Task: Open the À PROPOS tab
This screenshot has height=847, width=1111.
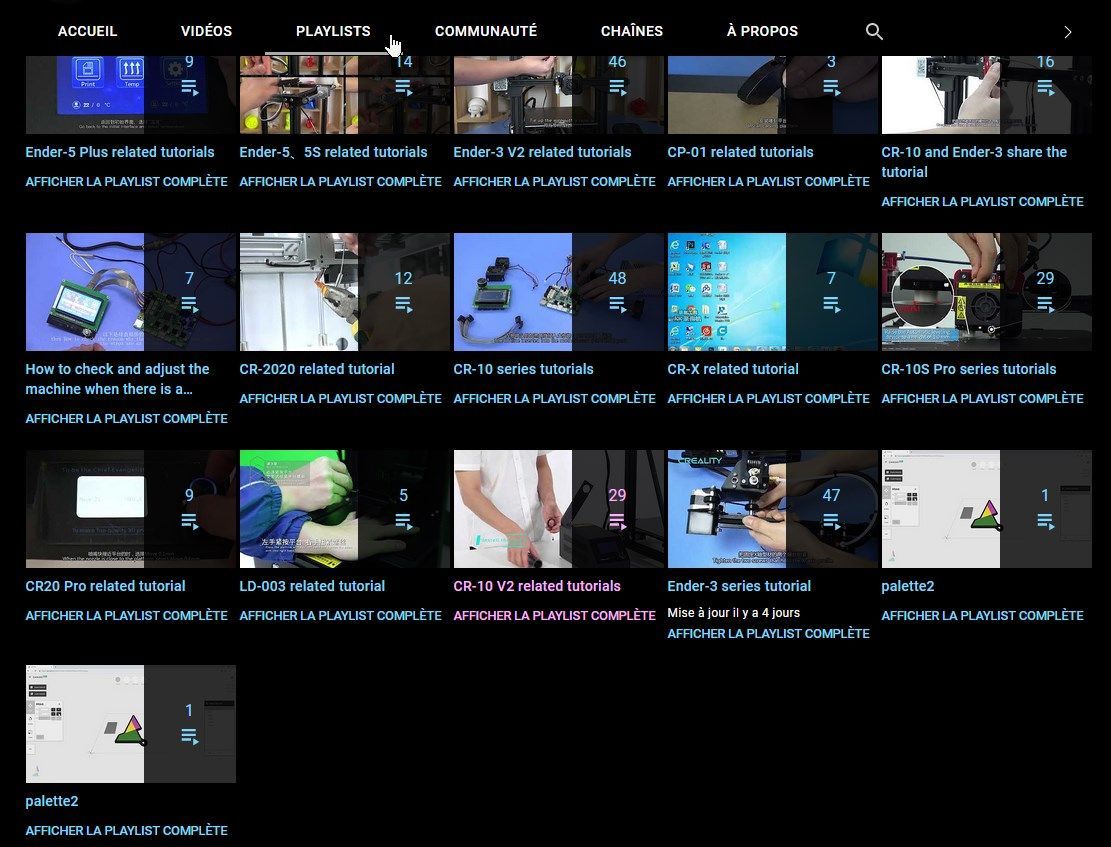Action: pos(762,31)
